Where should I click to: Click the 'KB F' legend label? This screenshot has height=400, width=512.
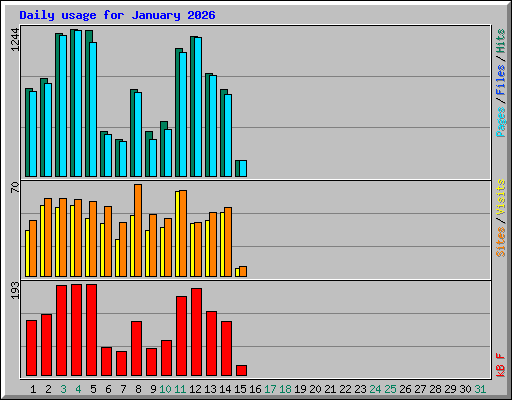coord(501,365)
